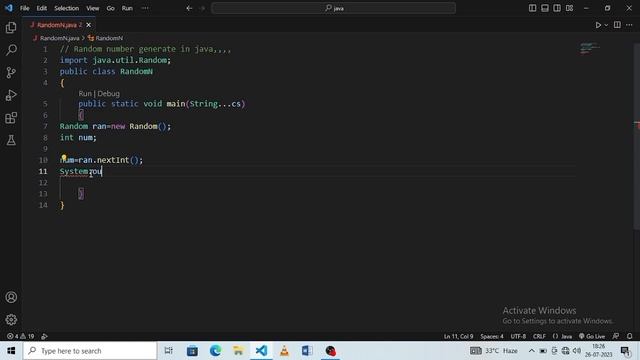Click the VS Code logo icon
The height and width of the screenshot is (360, 640).
tap(9, 8)
